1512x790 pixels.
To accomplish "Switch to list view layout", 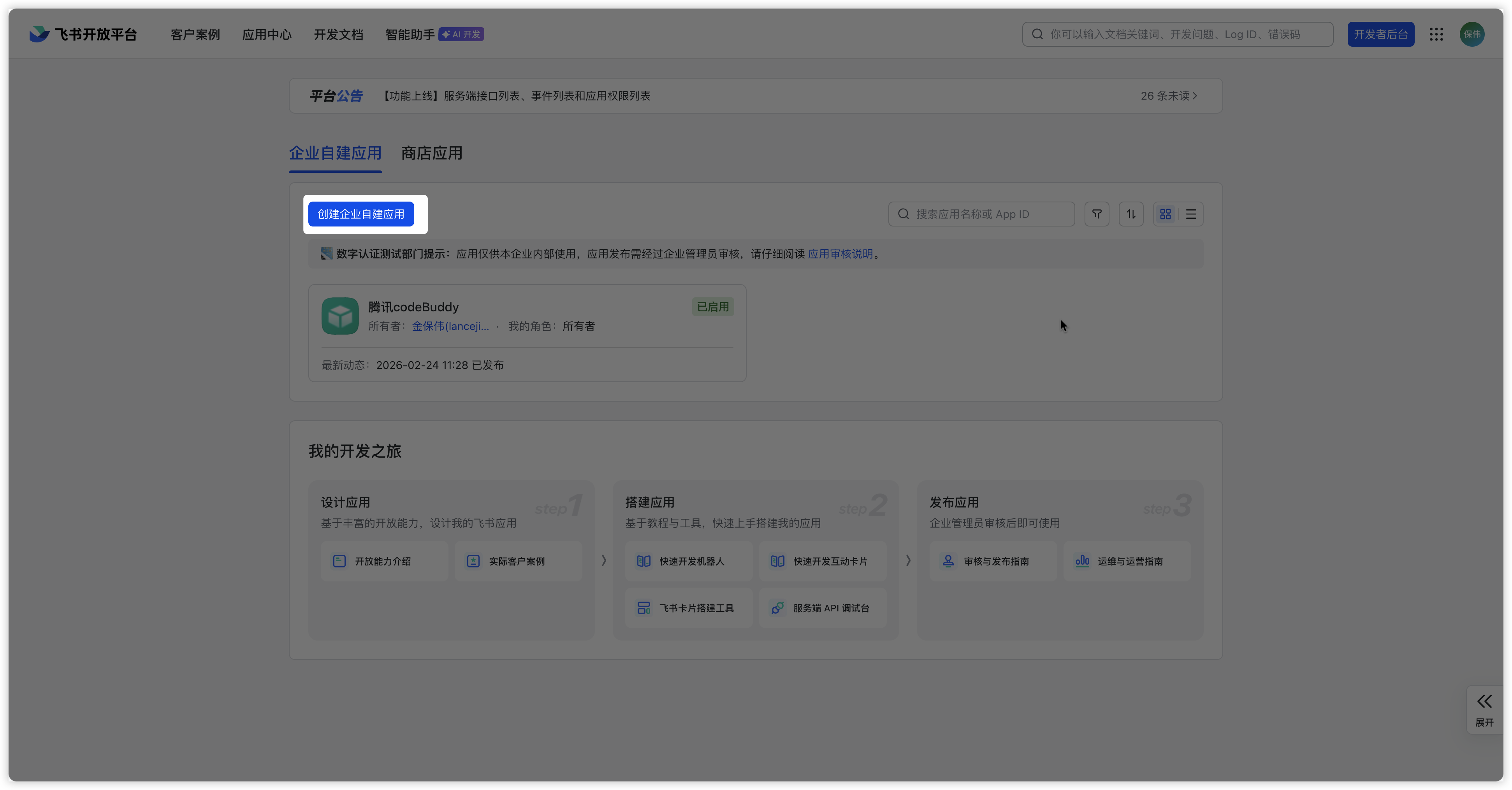I will [x=1191, y=214].
